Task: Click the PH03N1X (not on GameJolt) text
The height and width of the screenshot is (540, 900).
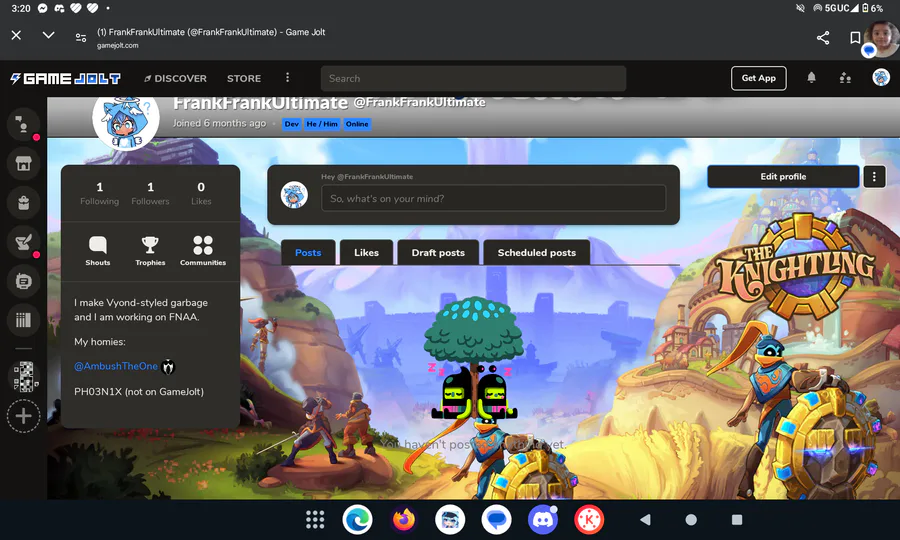Action: tap(139, 391)
